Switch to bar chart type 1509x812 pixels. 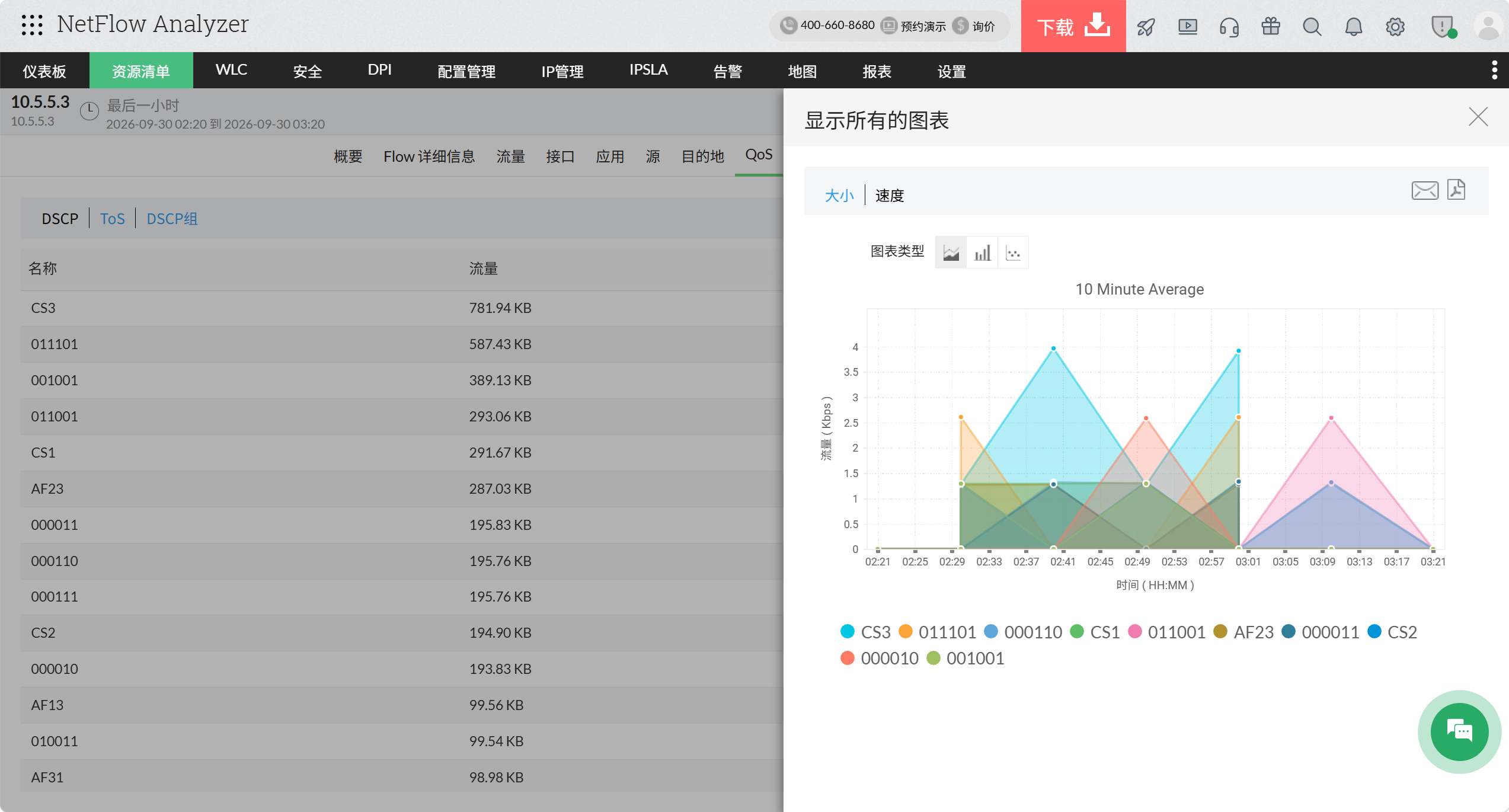(x=982, y=252)
